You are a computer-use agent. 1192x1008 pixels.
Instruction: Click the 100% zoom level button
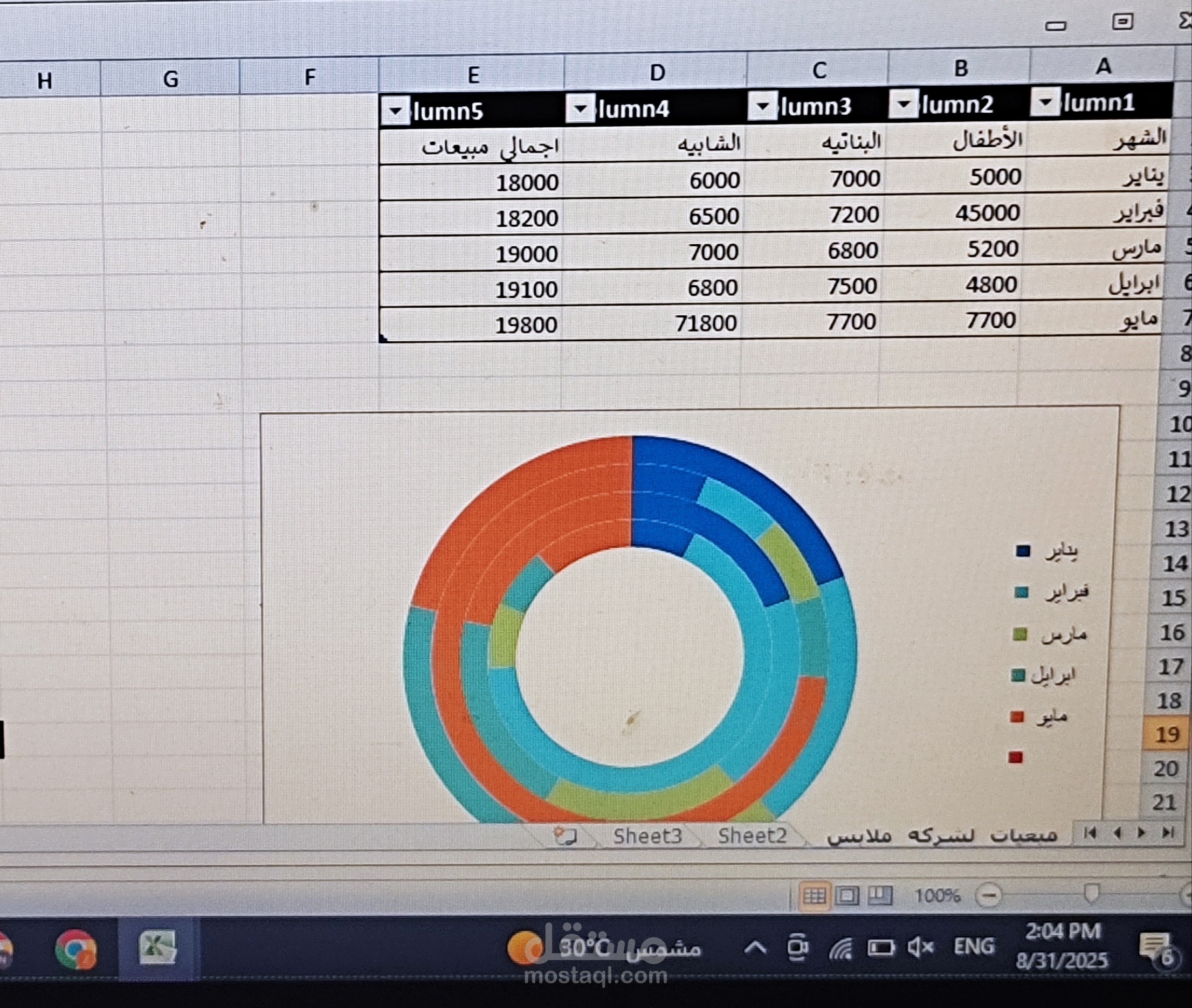pyautogui.click(x=937, y=895)
